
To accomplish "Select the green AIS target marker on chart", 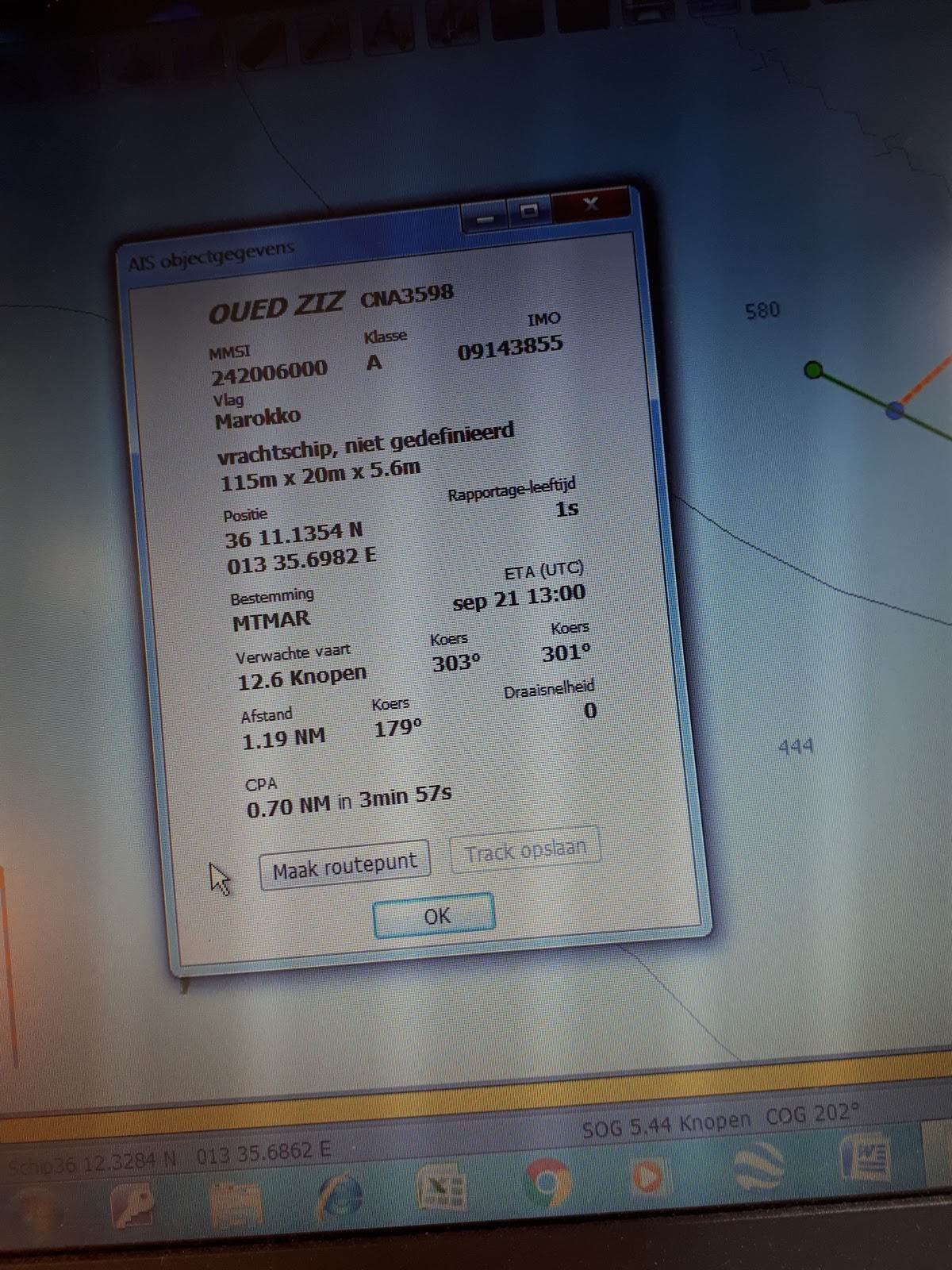I will (813, 370).
